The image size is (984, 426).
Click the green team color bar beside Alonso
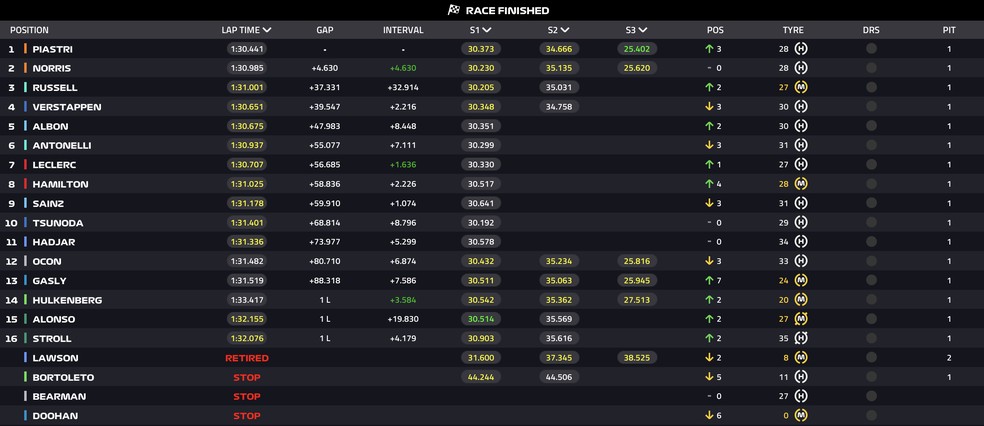coord(25,319)
